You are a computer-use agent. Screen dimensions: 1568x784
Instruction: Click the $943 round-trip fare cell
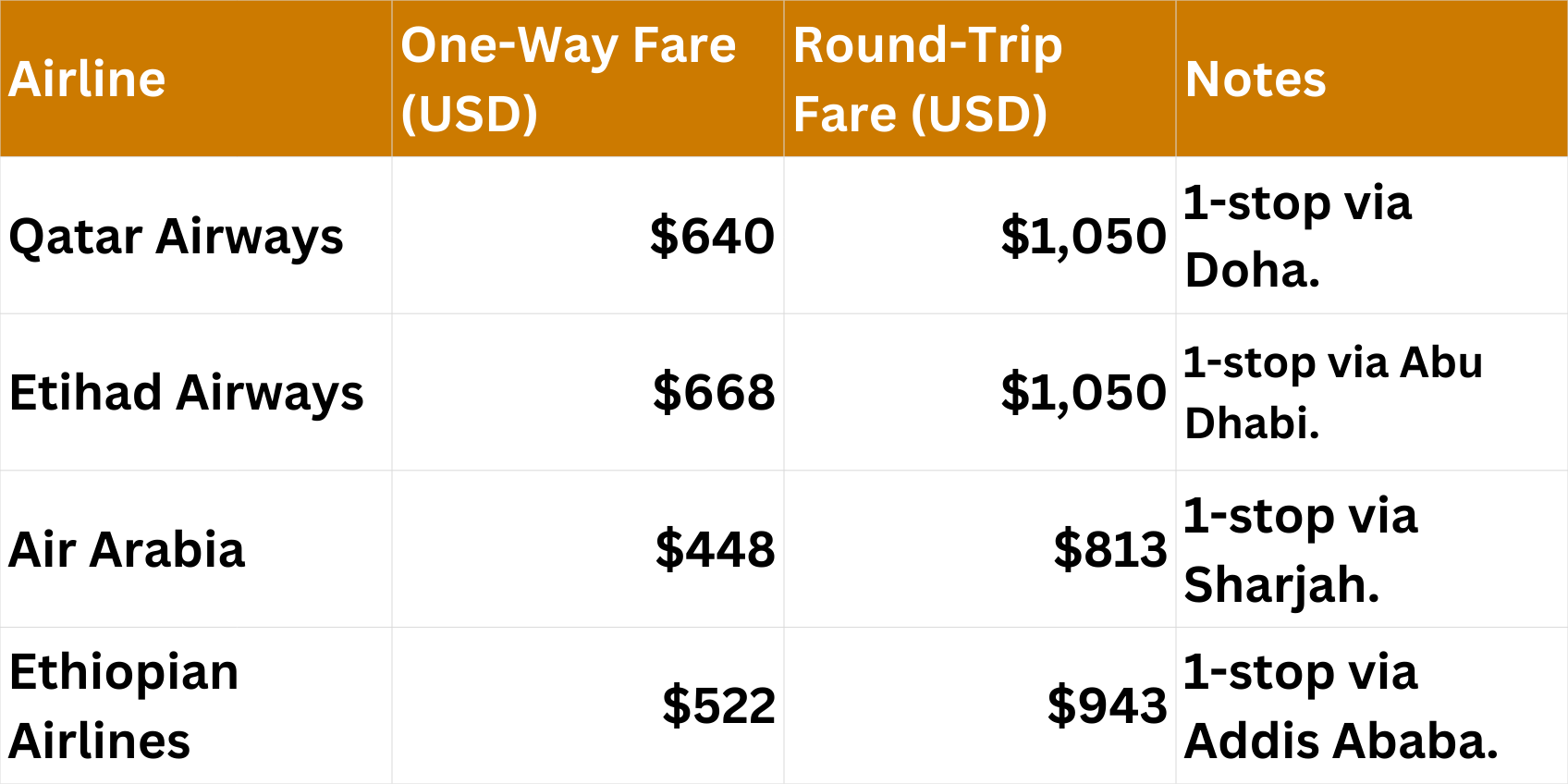click(x=1107, y=706)
